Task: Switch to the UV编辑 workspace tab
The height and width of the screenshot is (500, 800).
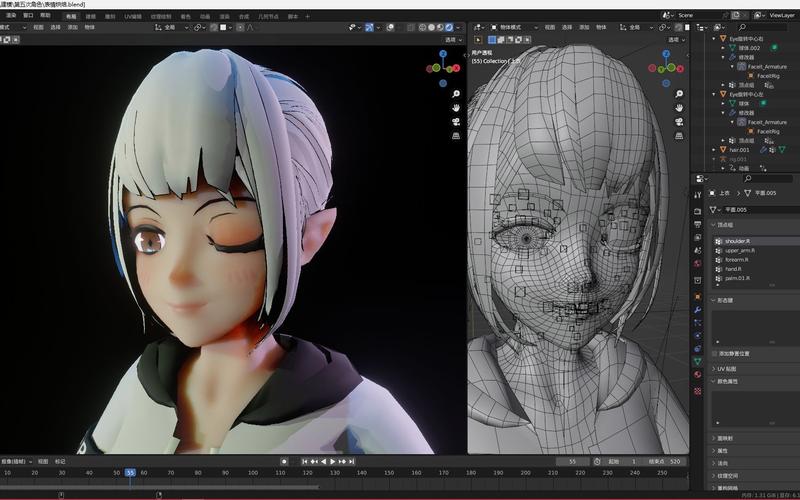Action: [x=133, y=16]
